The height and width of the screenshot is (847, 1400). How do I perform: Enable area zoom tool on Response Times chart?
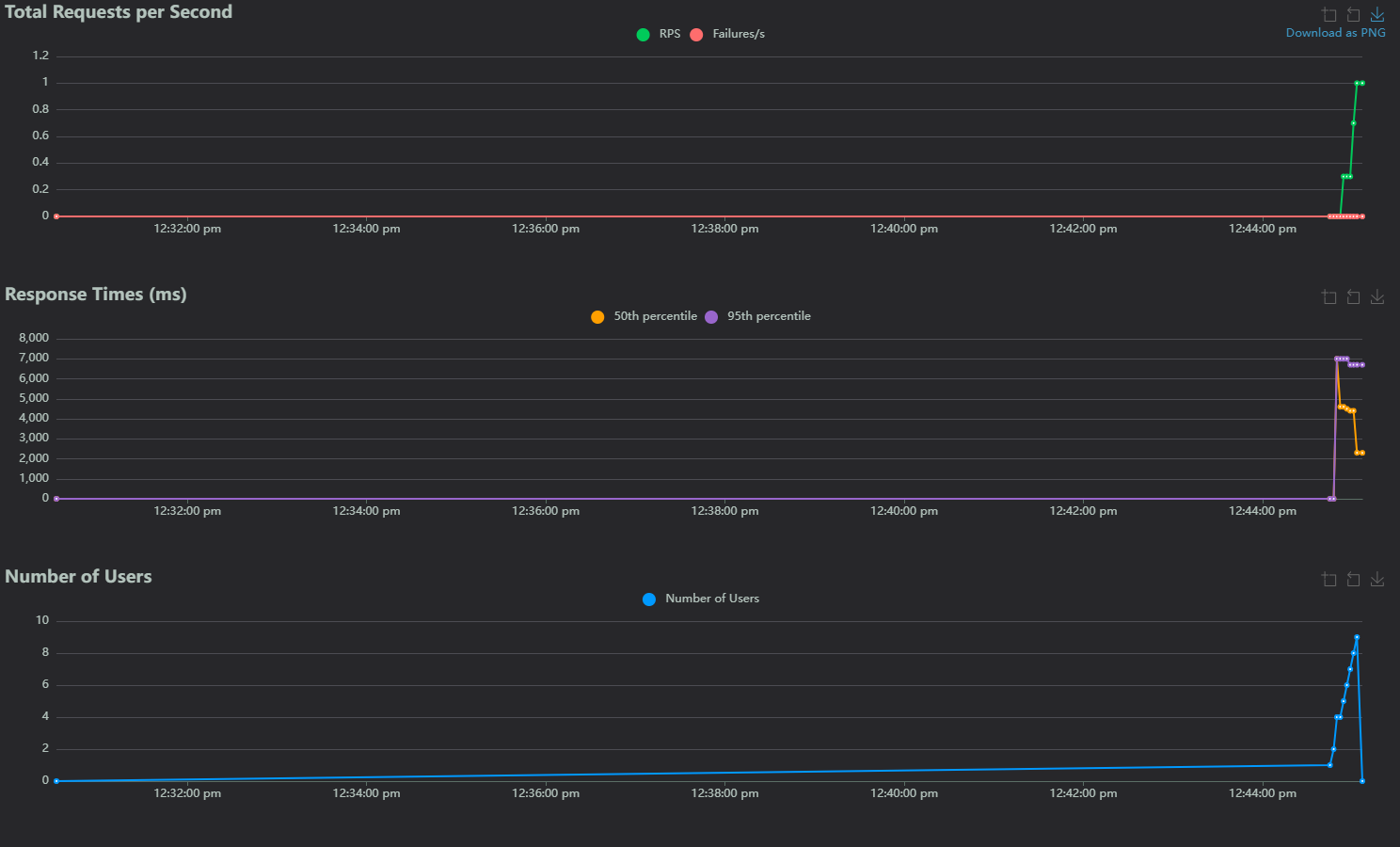tap(1328, 296)
